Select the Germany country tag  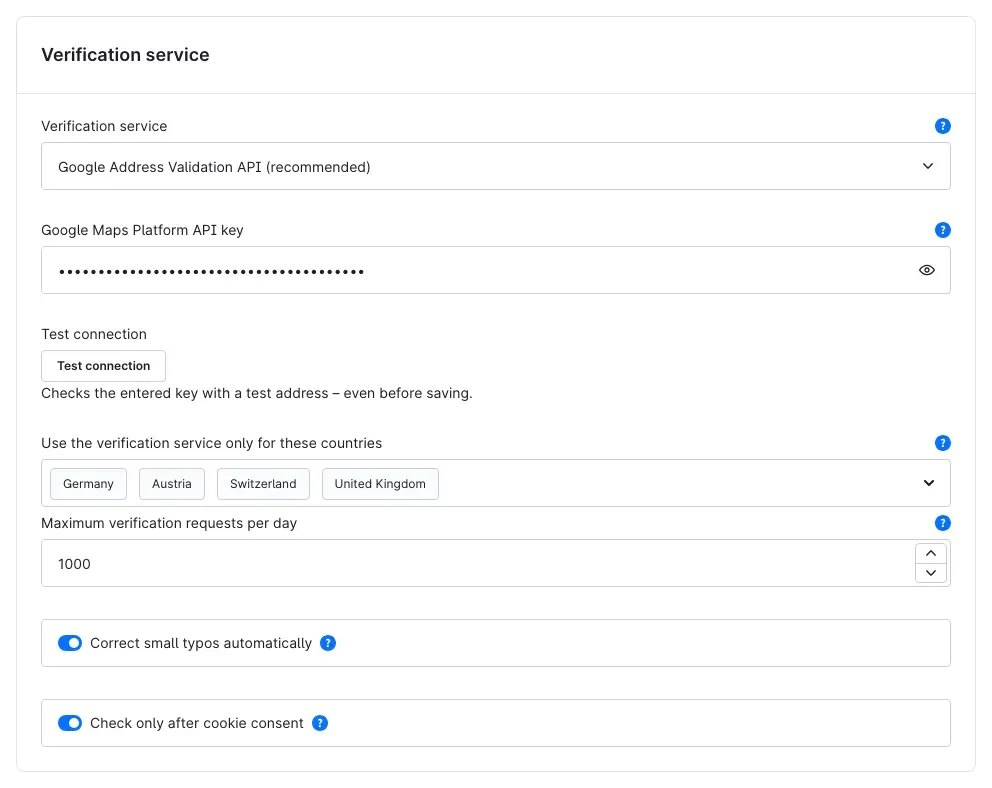coord(88,484)
